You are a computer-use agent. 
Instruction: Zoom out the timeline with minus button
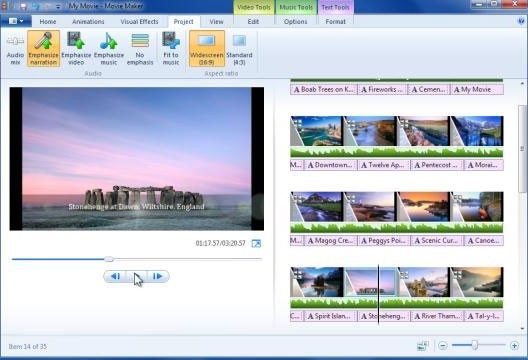point(443,346)
